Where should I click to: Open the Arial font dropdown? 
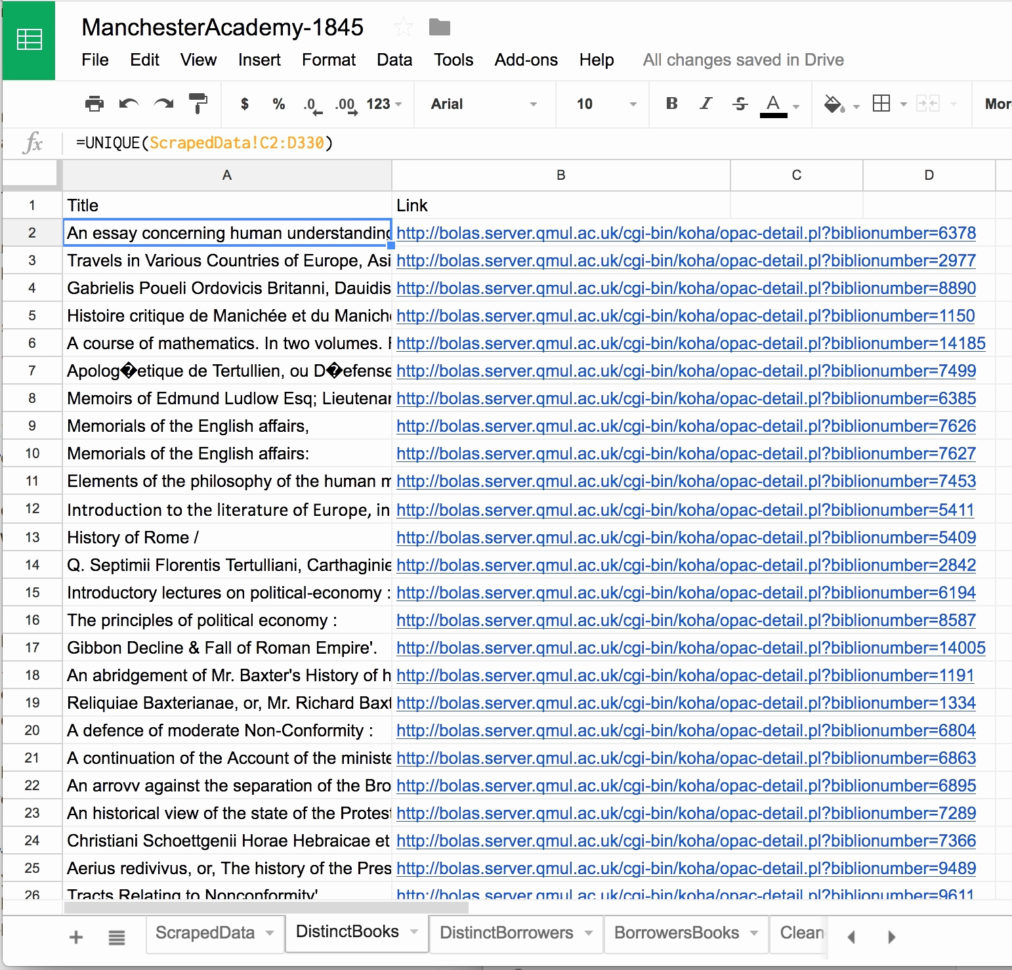click(x=484, y=104)
